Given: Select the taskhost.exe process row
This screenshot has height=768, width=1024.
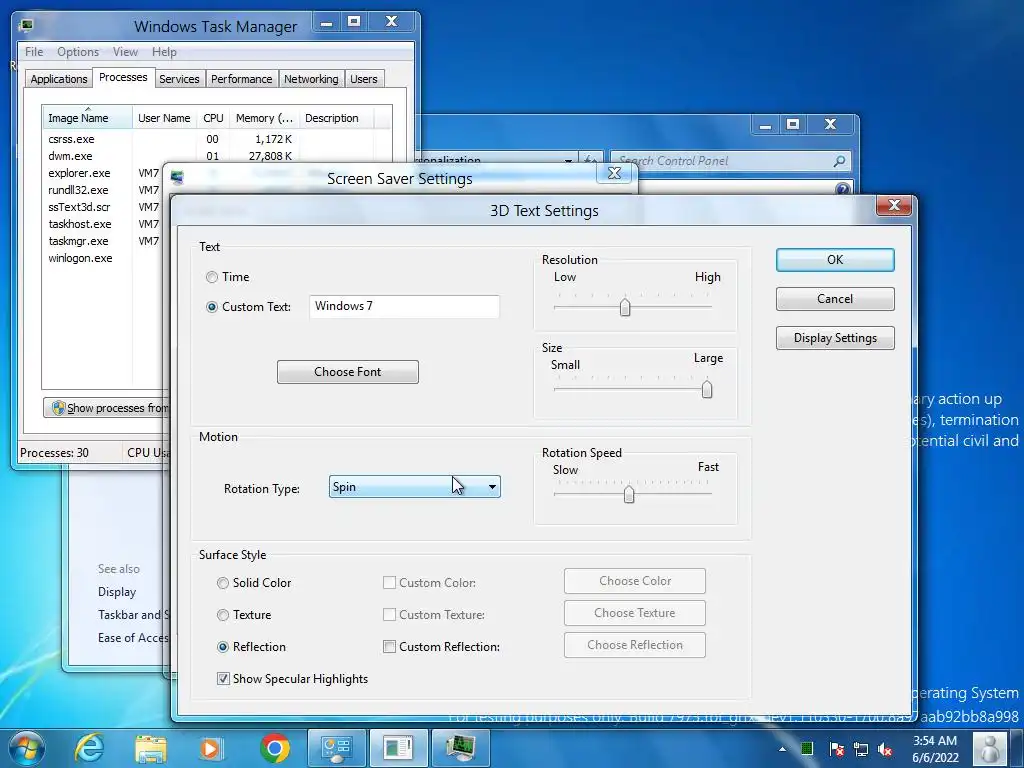Looking at the screenshot, I should pyautogui.click(x=103, y=224).
